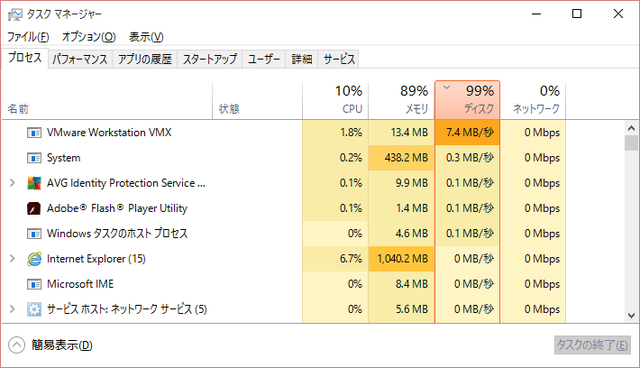Viewport: 640px width, 368px height.
Task: Expand the AVG Identity Protection Service group
Action: pos(12,183)
